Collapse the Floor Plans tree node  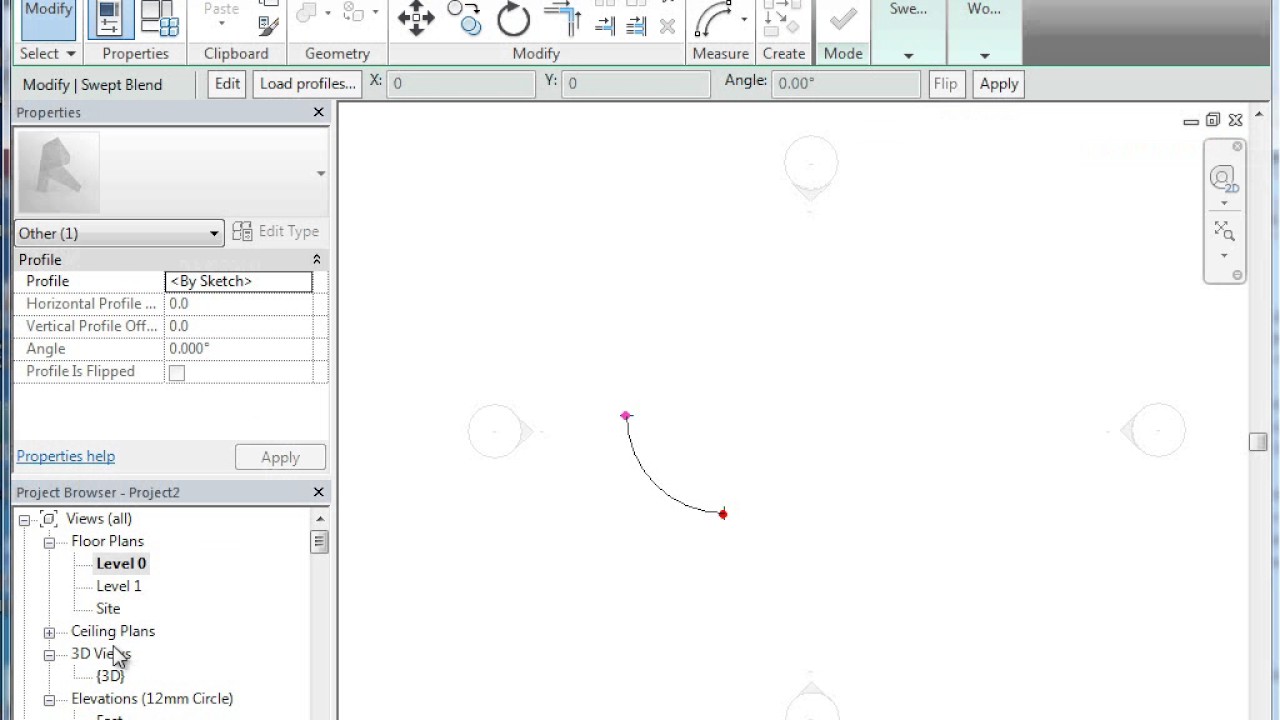(49, 542)
